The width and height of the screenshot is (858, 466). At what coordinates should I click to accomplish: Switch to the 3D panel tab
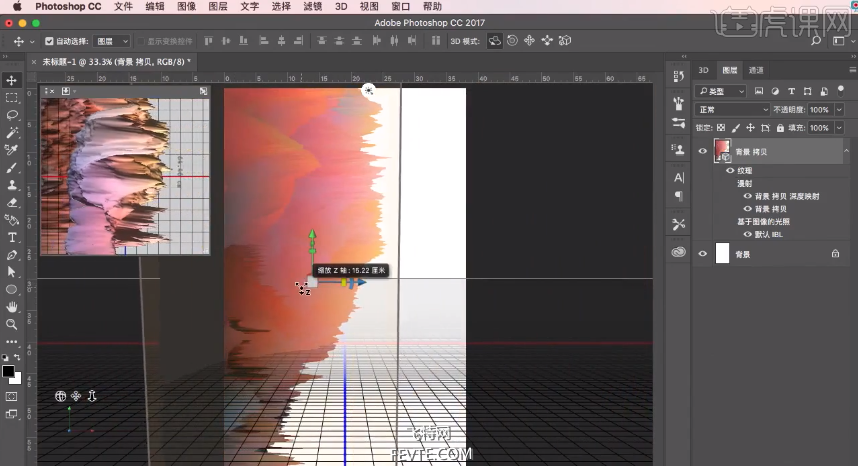[x=703, y=70]
